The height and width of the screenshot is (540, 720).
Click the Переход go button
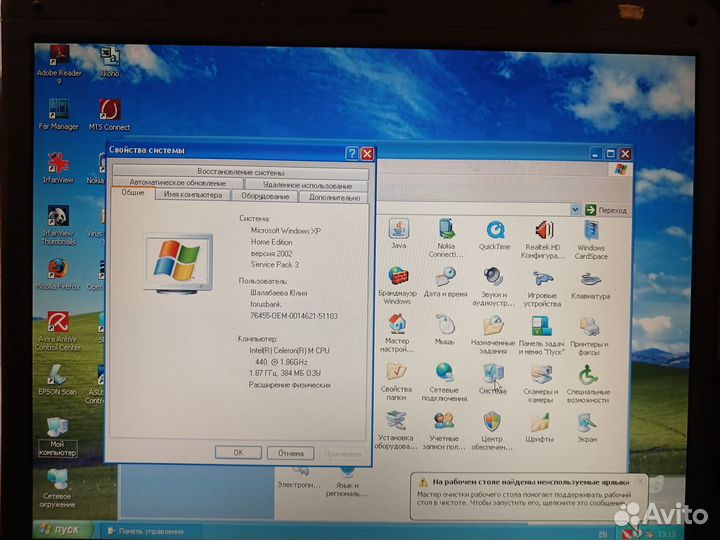[606, 210]
